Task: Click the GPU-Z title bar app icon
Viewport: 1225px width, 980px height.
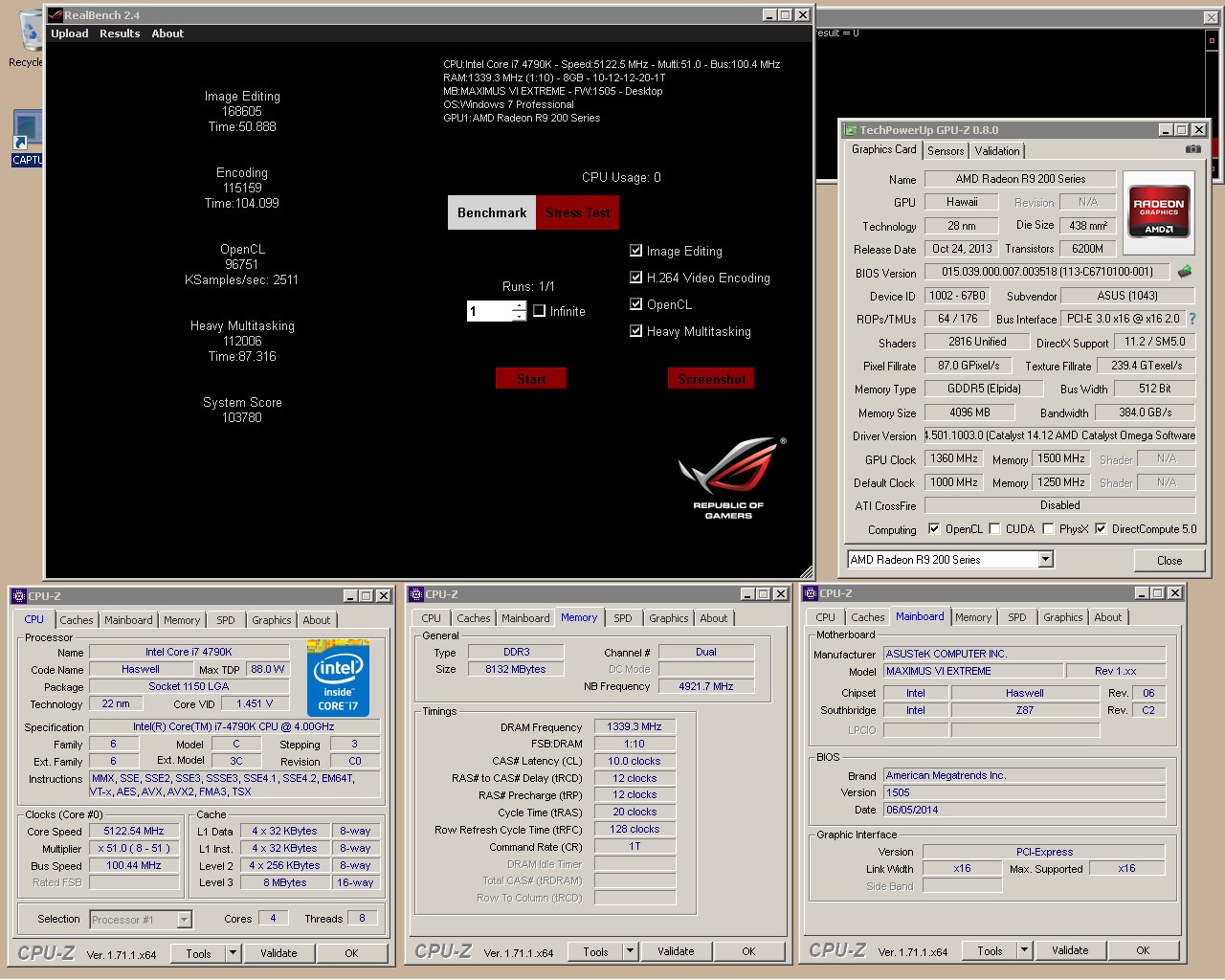Action: tap(850, 130)
